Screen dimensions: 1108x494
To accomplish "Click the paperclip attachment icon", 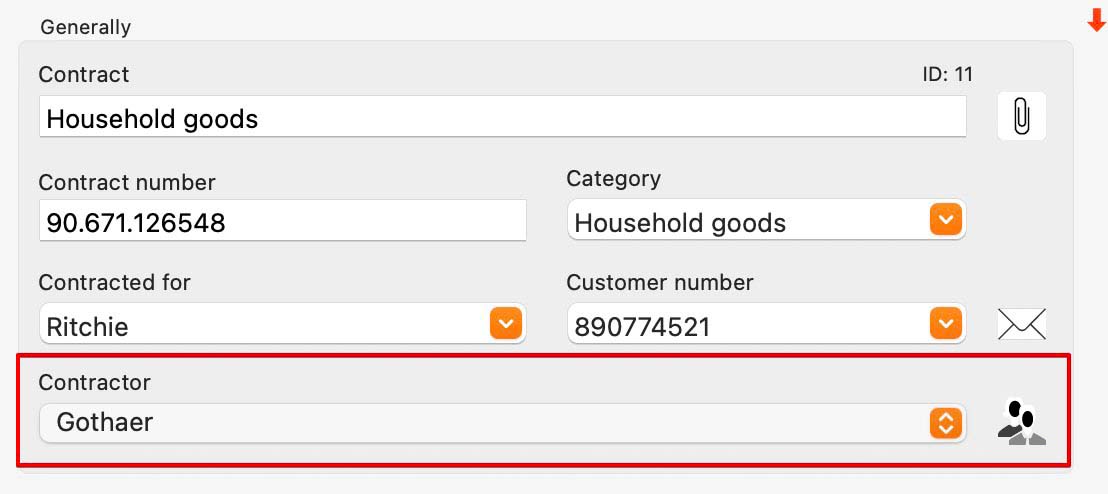I will tap(1021, 116).
